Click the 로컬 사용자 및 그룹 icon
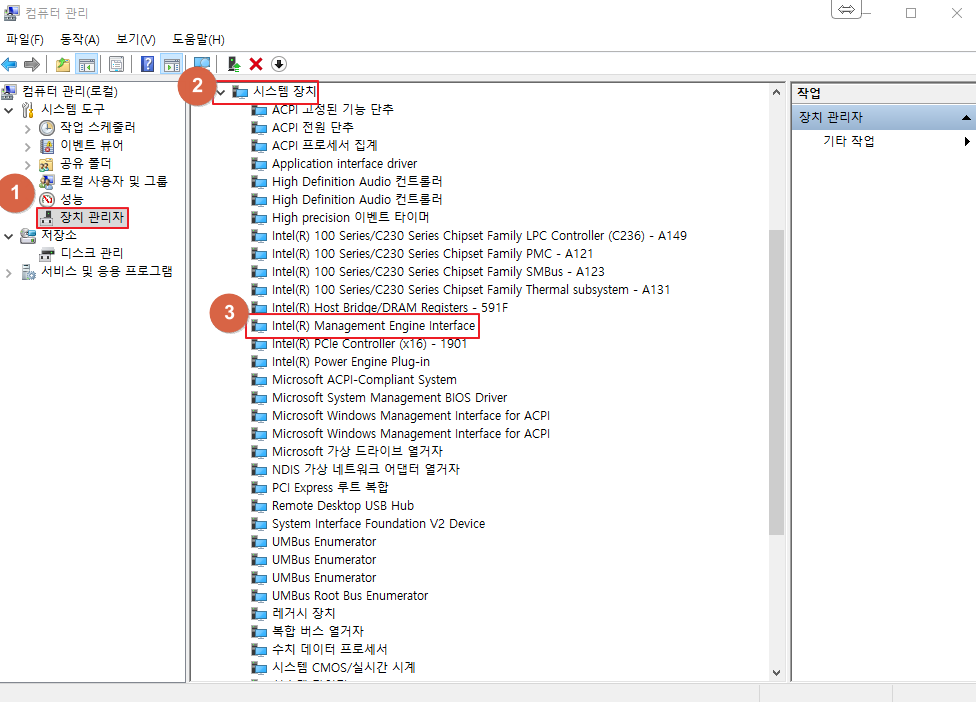The image size is (976, 702). (x=47, y=182)
